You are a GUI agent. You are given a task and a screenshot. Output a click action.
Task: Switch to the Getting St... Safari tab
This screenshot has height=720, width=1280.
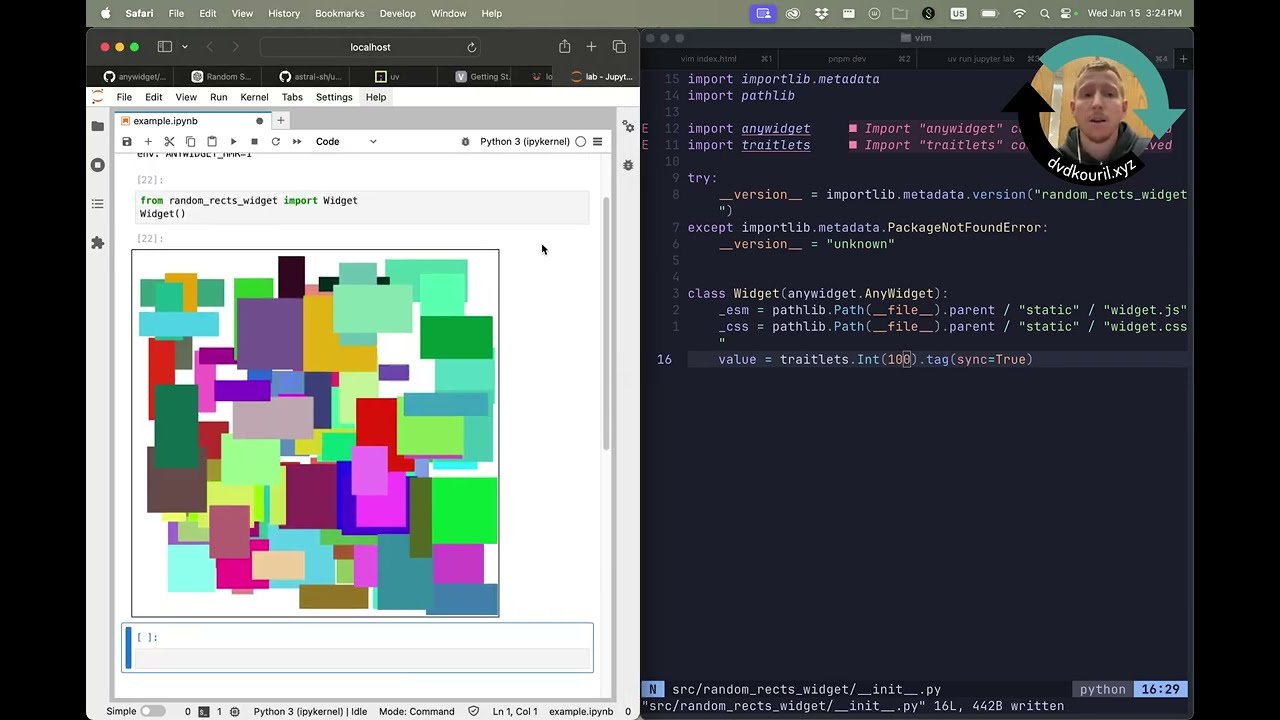(x=483, y=76)
